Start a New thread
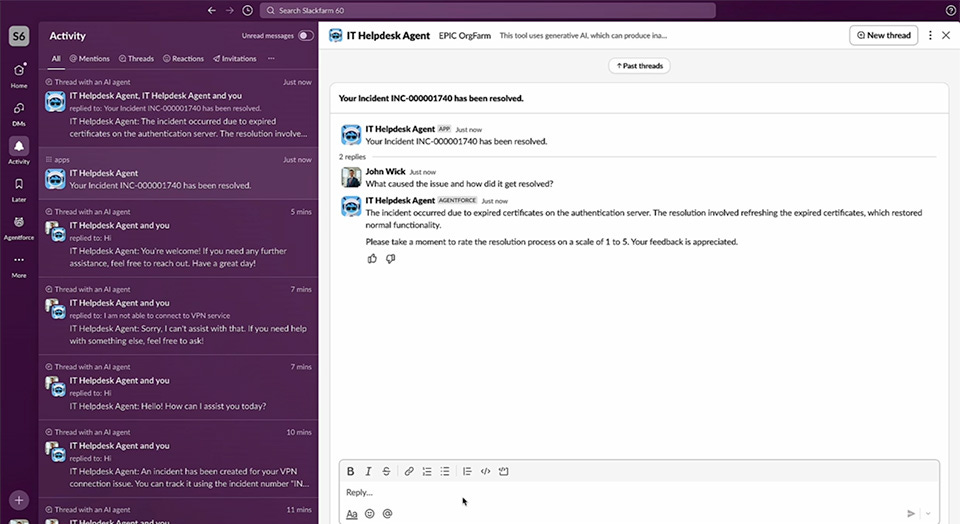 click(x=883, y=36)
